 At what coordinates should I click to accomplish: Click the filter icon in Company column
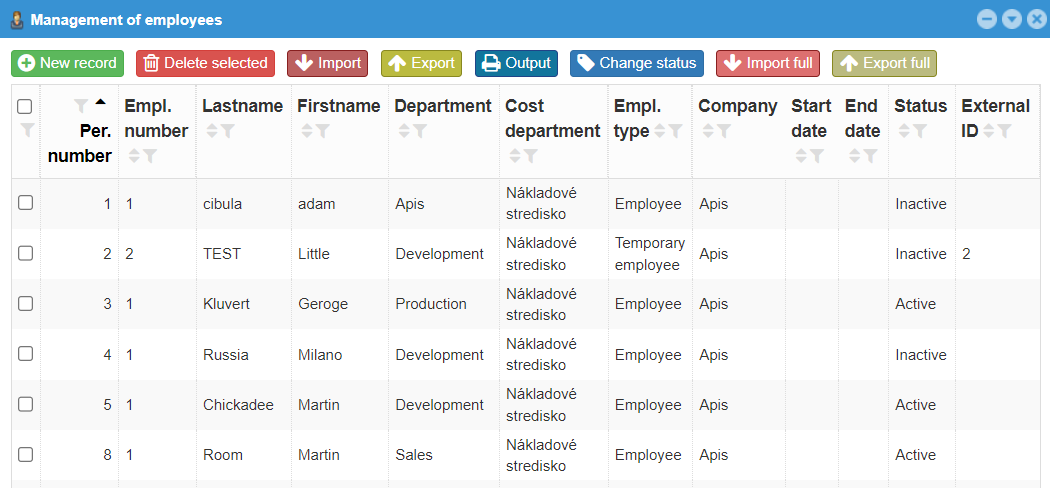point(724,131)
